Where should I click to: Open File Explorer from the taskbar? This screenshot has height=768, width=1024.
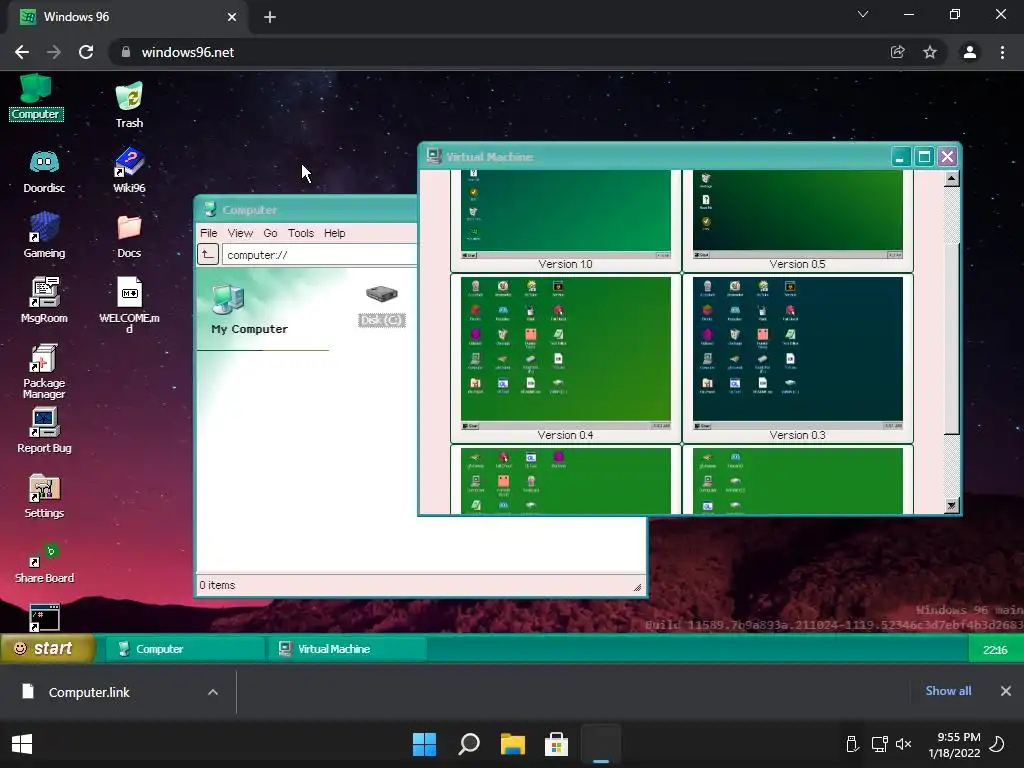pyautogui.click(x=513, y=744)
